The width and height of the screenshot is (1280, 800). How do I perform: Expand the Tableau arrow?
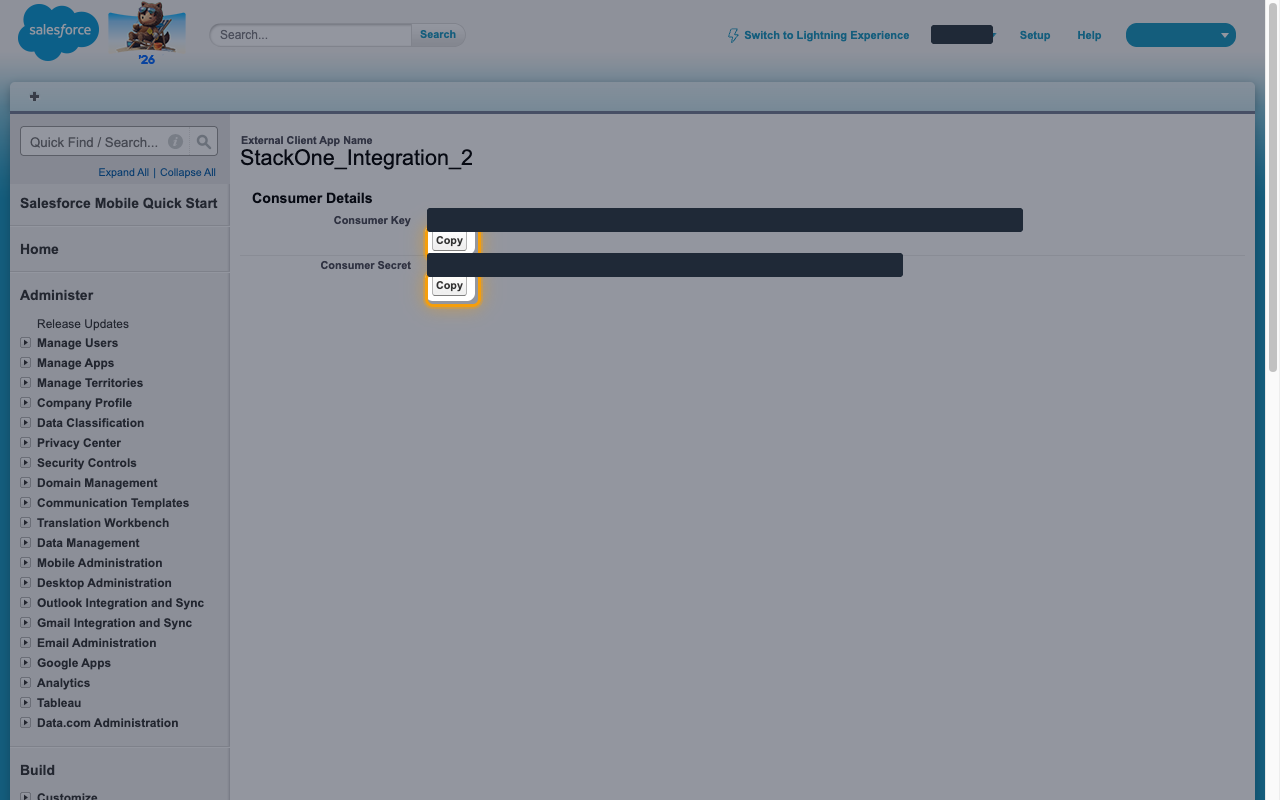[26, 702]
